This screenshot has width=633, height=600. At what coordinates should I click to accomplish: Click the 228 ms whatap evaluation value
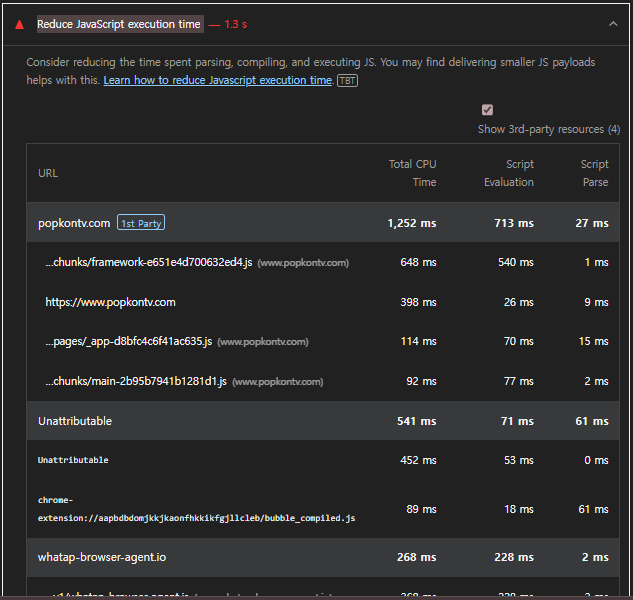(514, 557)
